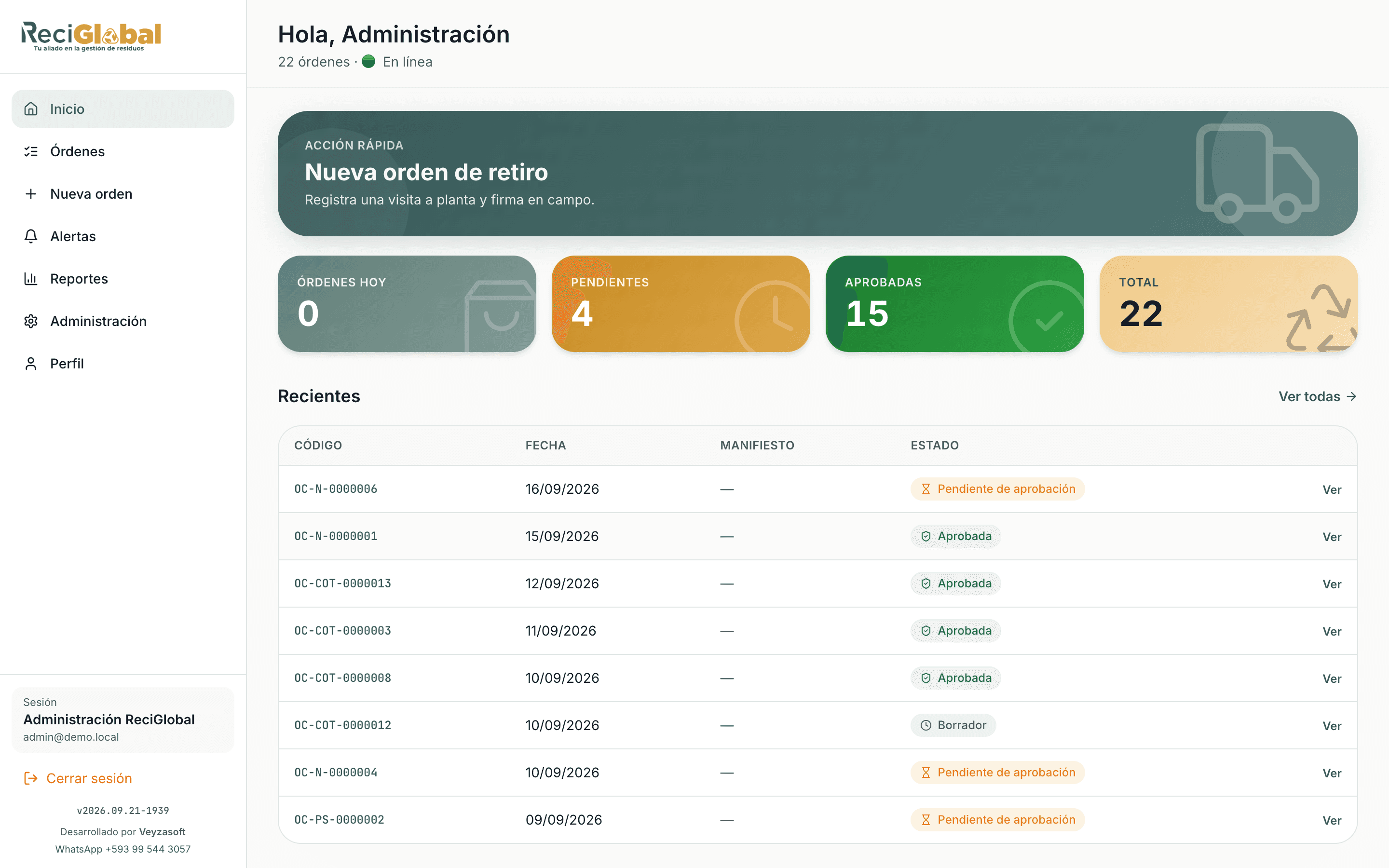
Task: Click the date 16/09/2026
Action: (x=562, y=489)
